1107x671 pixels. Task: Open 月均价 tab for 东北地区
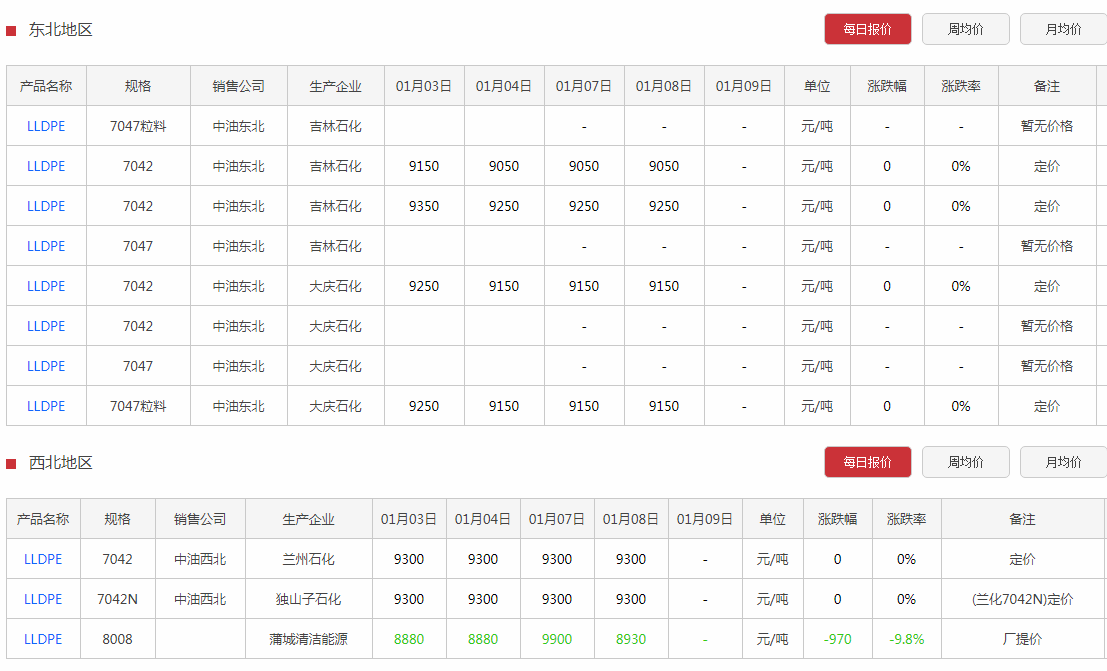click(1063, 29)
